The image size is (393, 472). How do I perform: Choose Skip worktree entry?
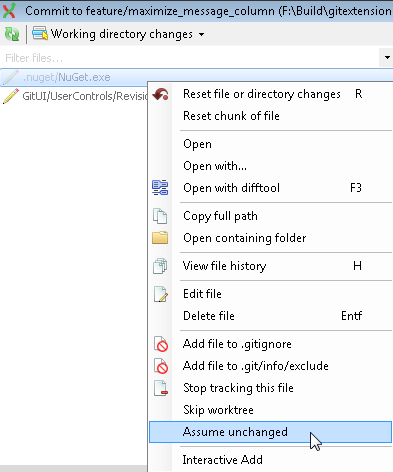(x=271, y=410)
